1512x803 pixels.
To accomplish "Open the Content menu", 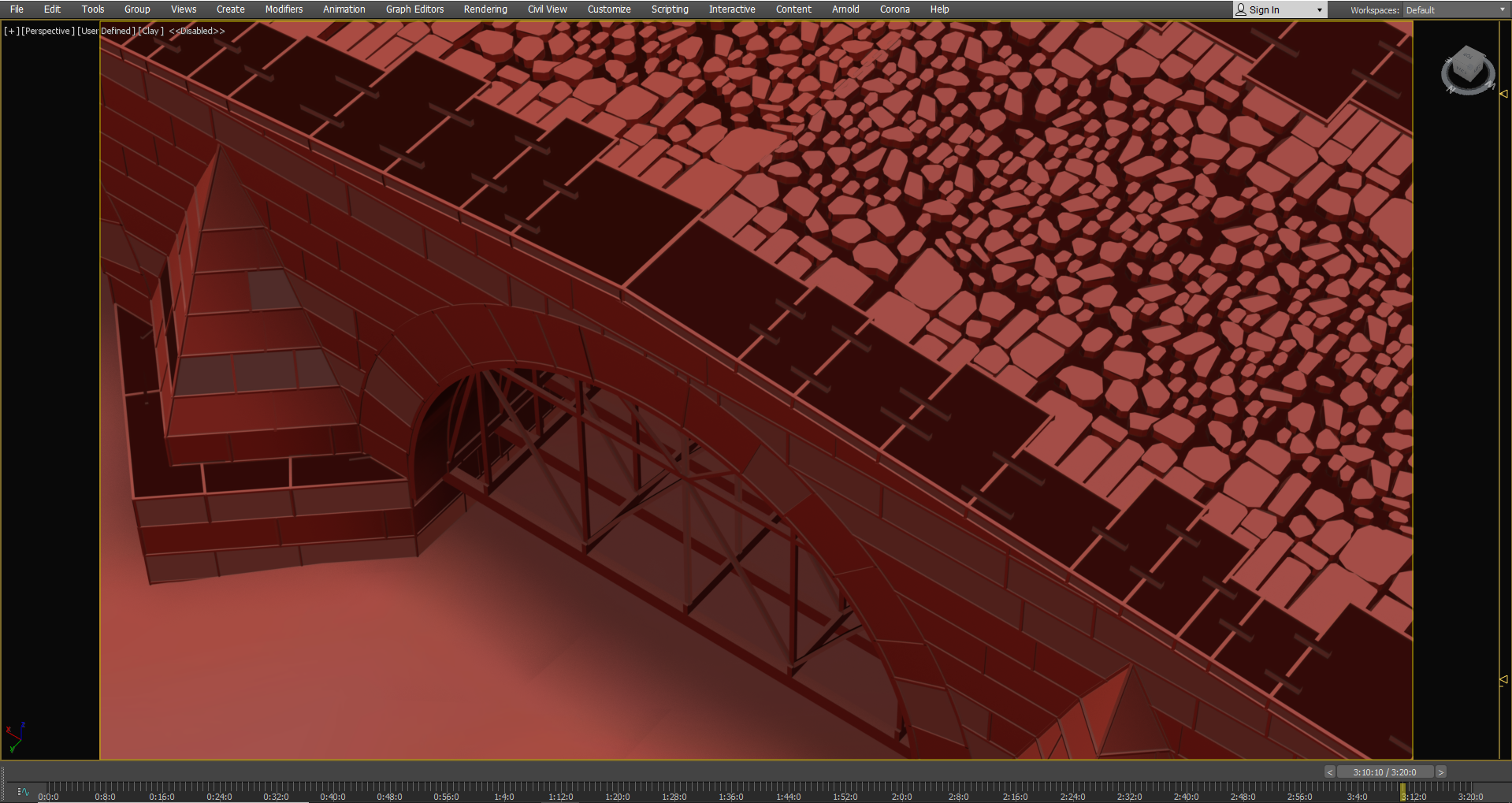I will tap(793, 9).
